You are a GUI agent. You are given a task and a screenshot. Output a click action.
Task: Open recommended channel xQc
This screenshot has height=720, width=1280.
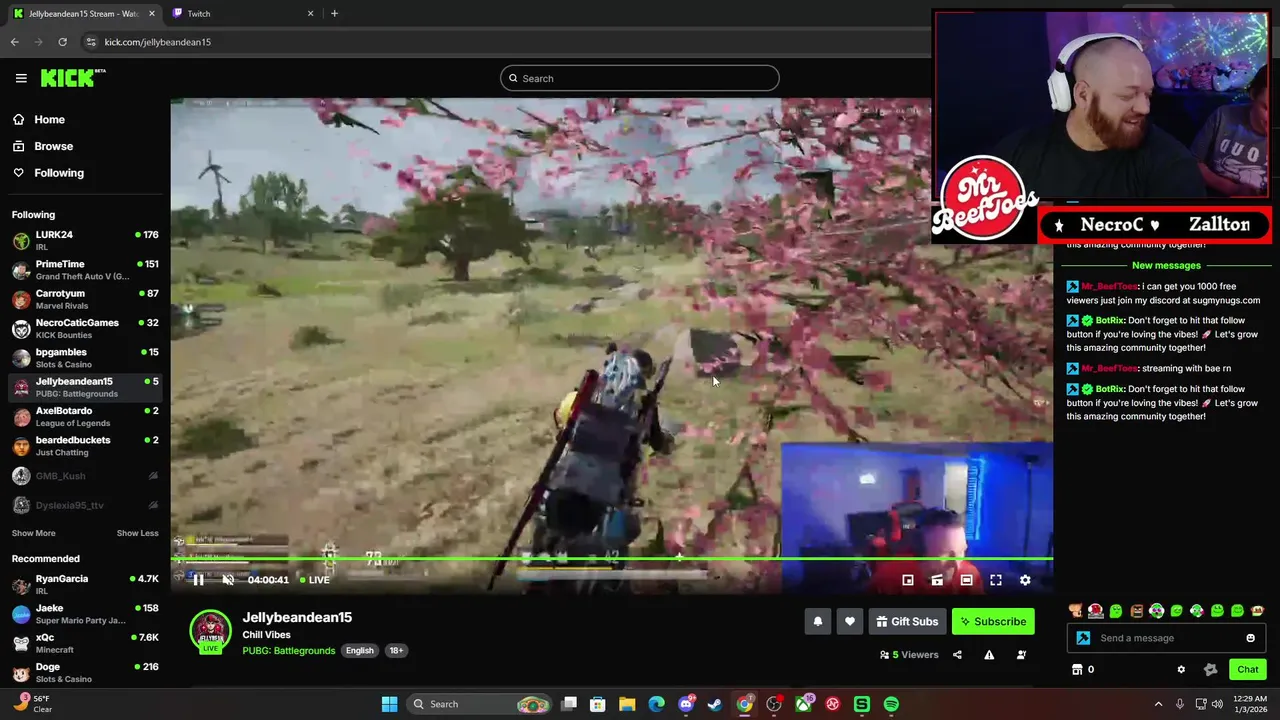tap(85, 642)
